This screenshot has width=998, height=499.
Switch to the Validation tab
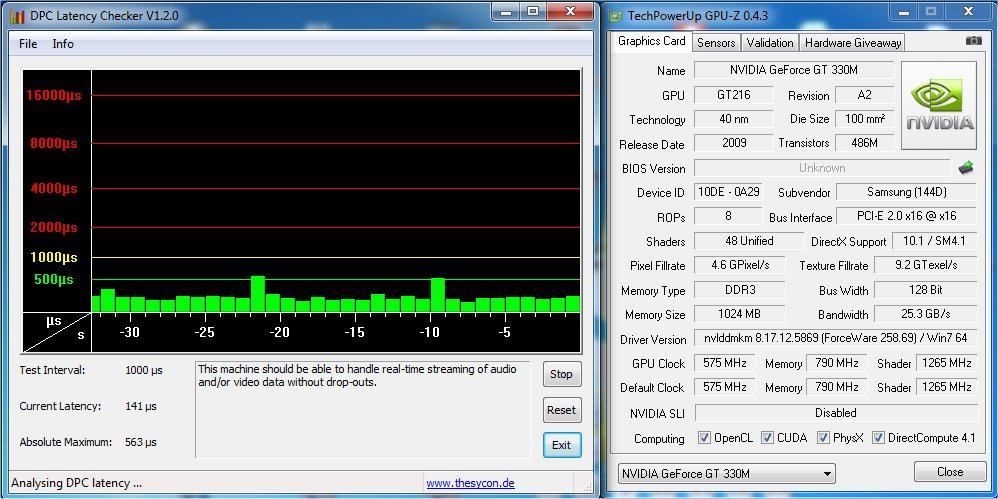tap(770, 43)
